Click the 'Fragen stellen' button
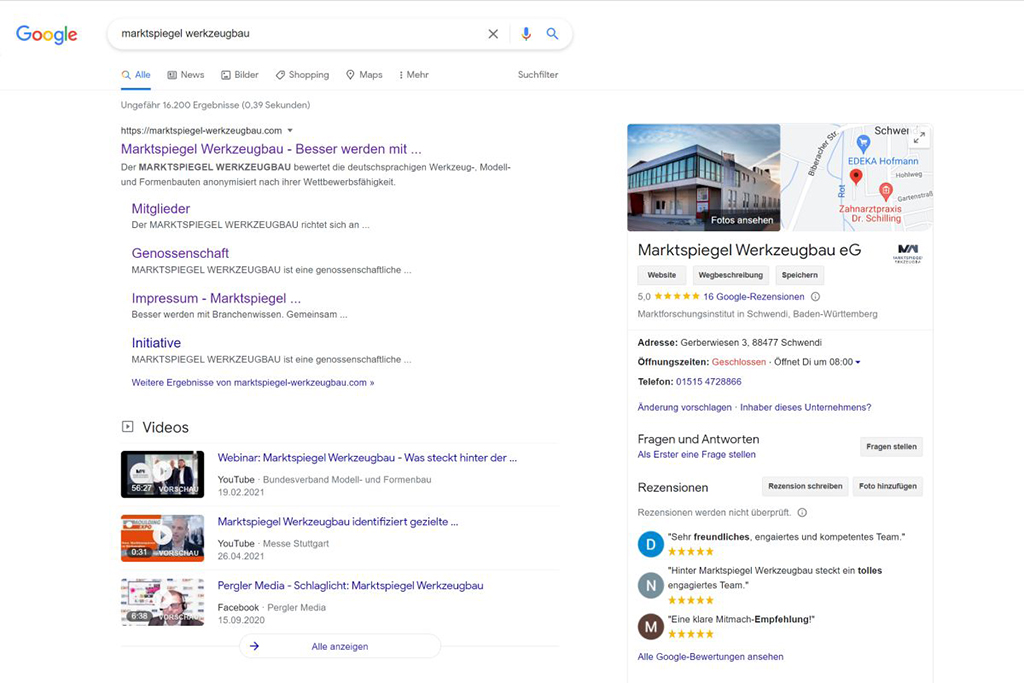 [x=891, y=447]
